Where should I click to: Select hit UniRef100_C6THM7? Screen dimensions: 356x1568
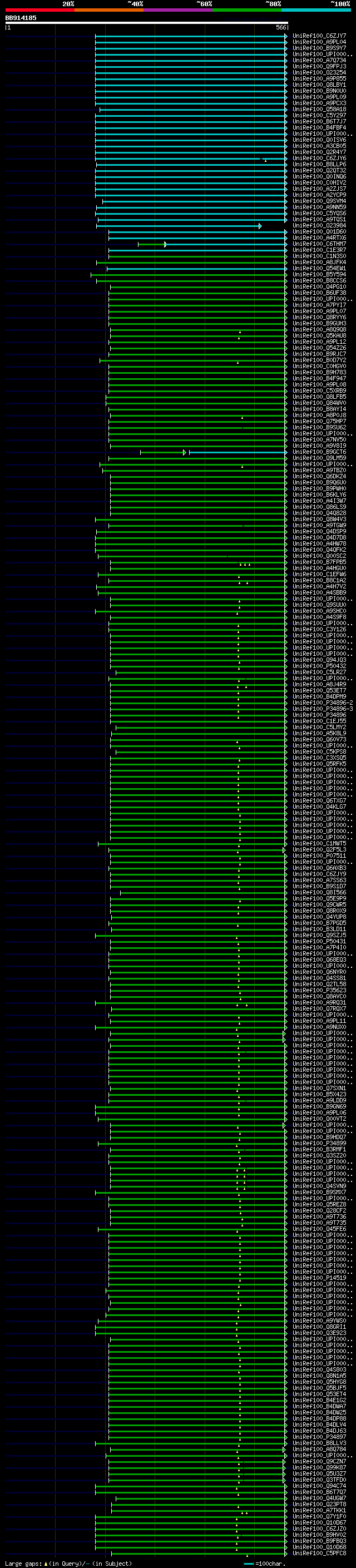(319, 244)
